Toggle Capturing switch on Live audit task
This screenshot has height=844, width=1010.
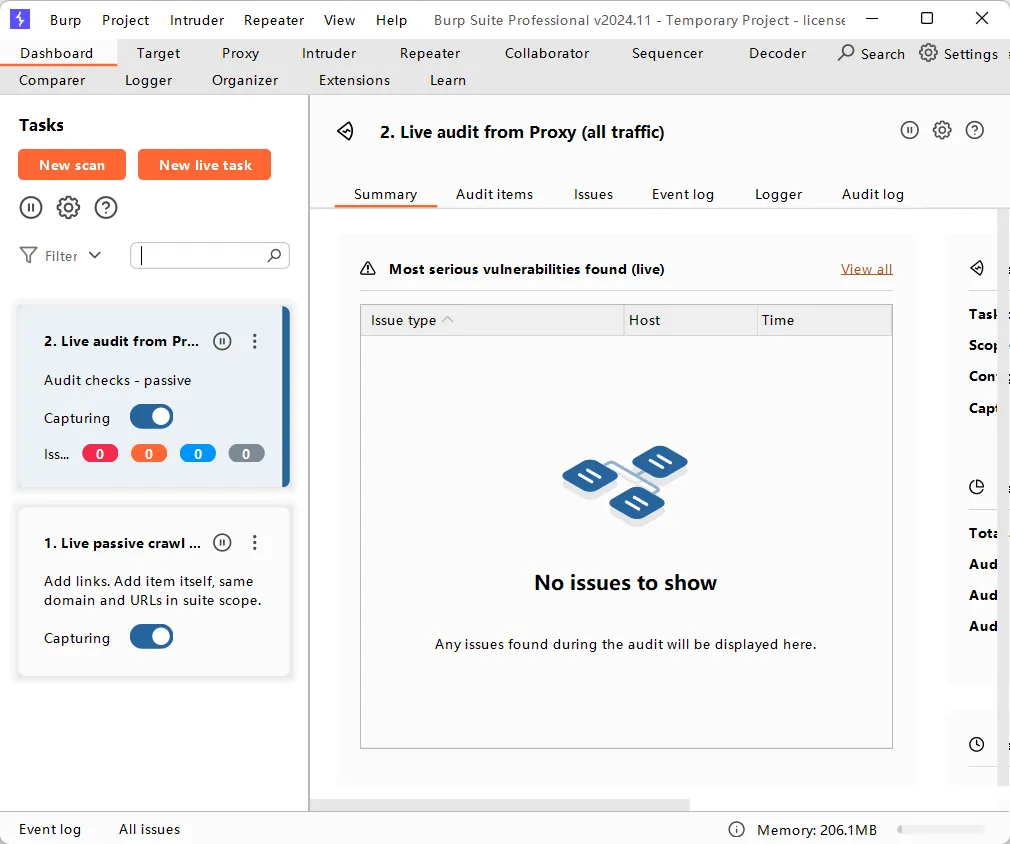151,417
